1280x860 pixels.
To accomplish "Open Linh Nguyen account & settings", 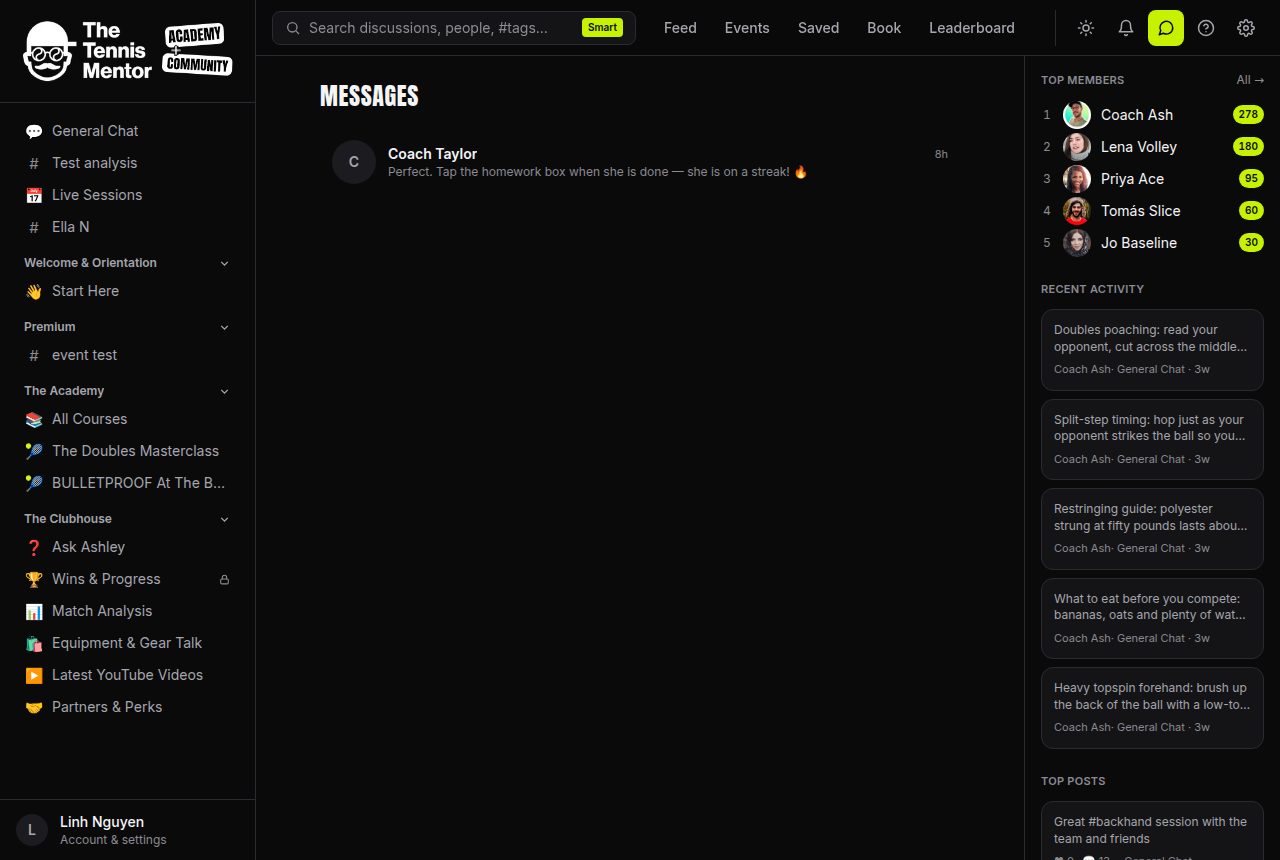I will click(128, 830).
